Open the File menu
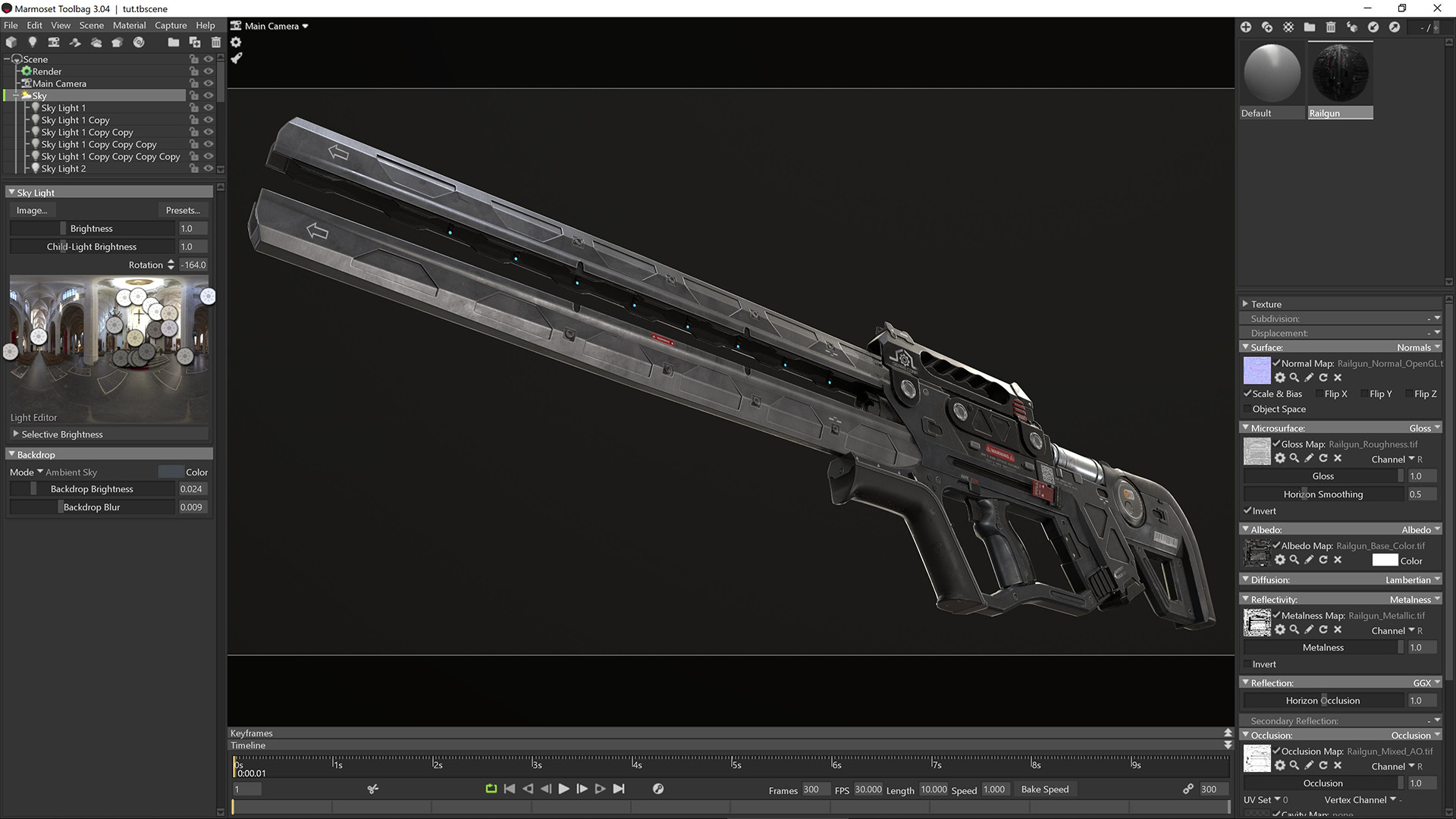1456x819 pixels. tap(11, 25)
